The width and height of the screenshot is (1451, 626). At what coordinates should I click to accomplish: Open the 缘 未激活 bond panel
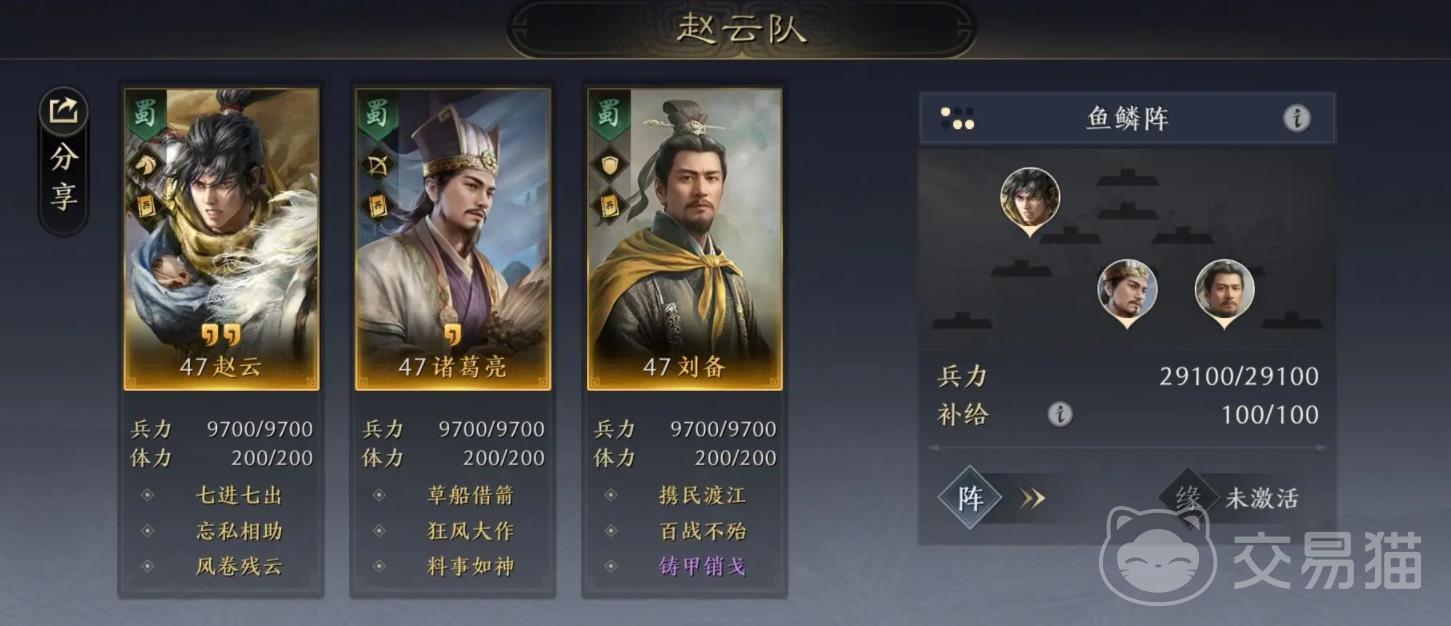[x=1232, y=497]
